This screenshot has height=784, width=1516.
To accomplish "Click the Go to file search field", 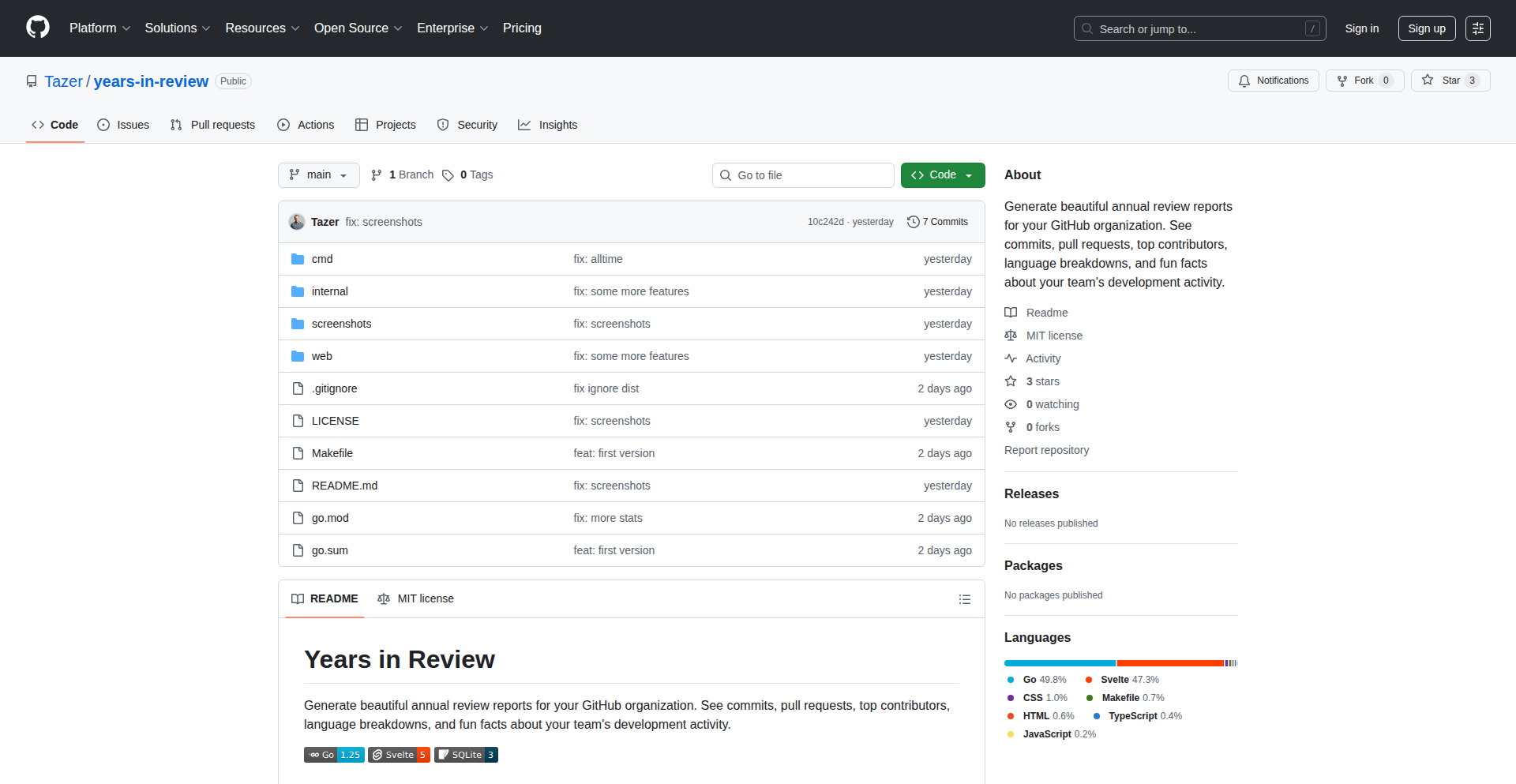I will pos(803,174).
